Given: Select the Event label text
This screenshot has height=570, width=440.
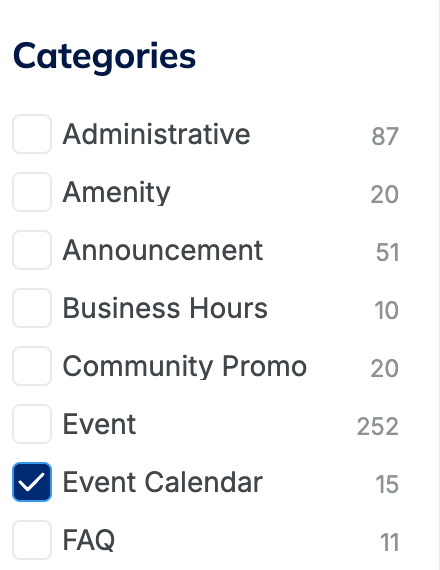Looking at the screenshot, I should click(99, 424).
